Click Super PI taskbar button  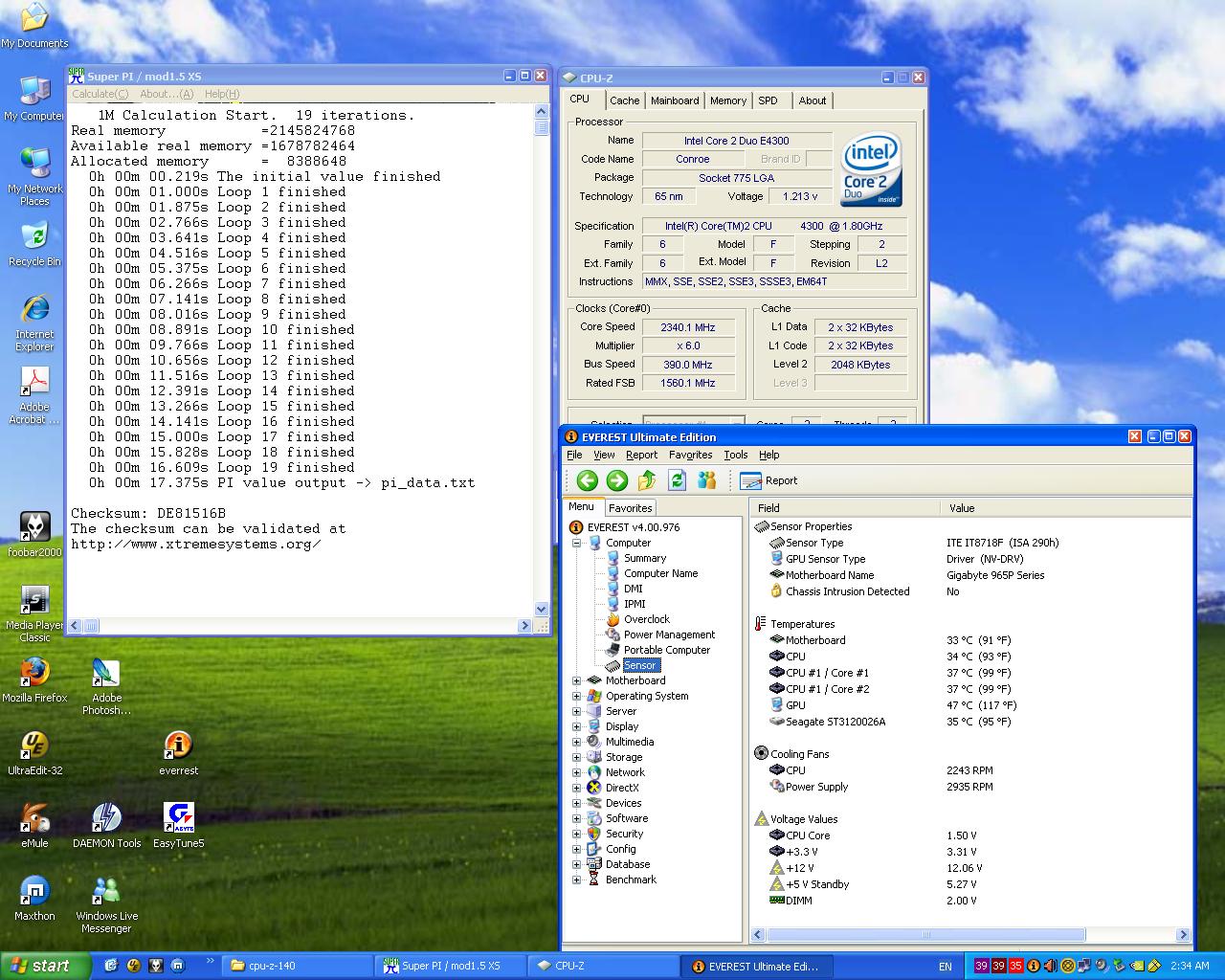(x=451, y=966)
